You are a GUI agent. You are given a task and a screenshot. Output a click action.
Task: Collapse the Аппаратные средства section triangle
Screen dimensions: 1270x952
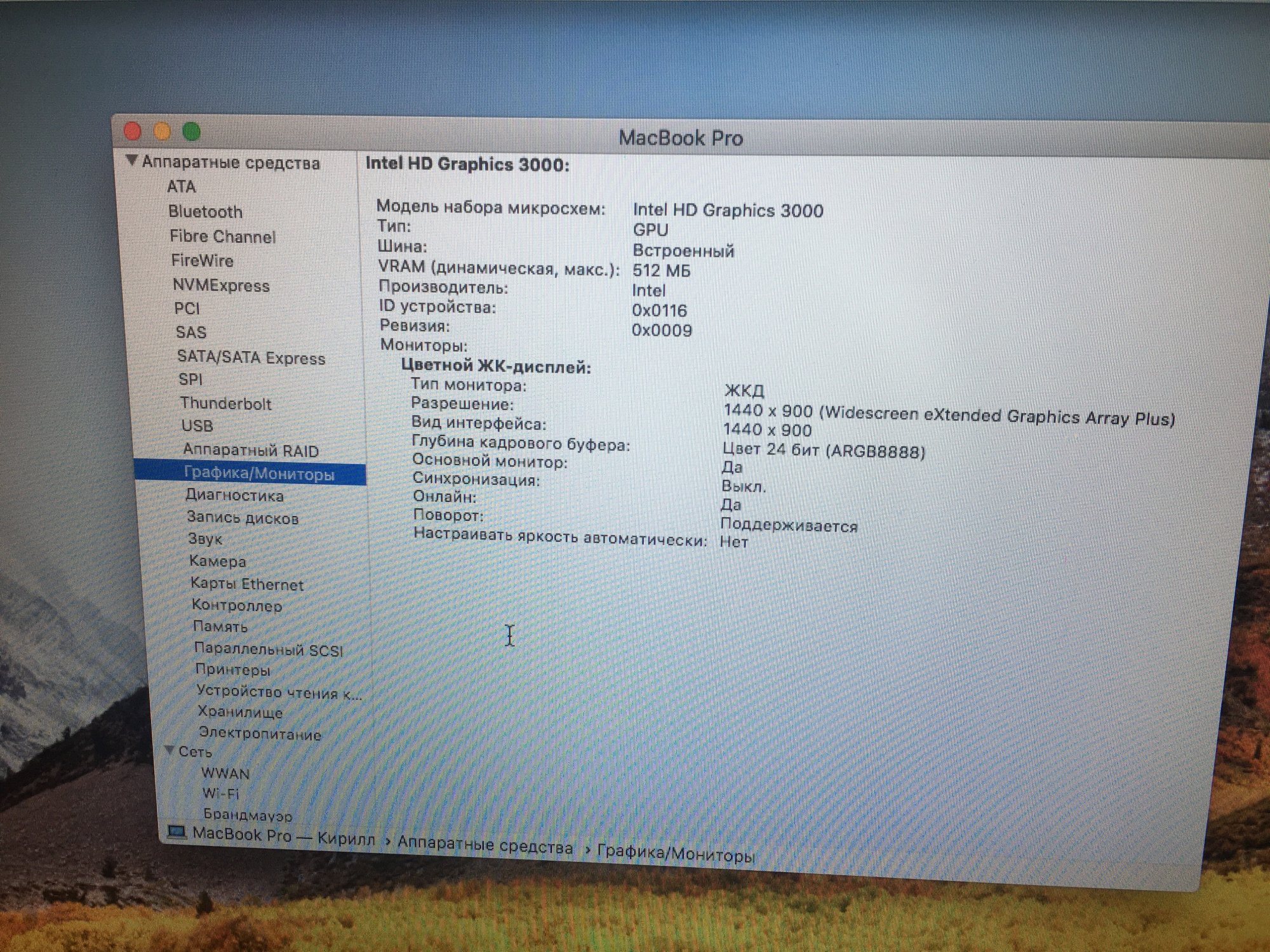(131, 161)
